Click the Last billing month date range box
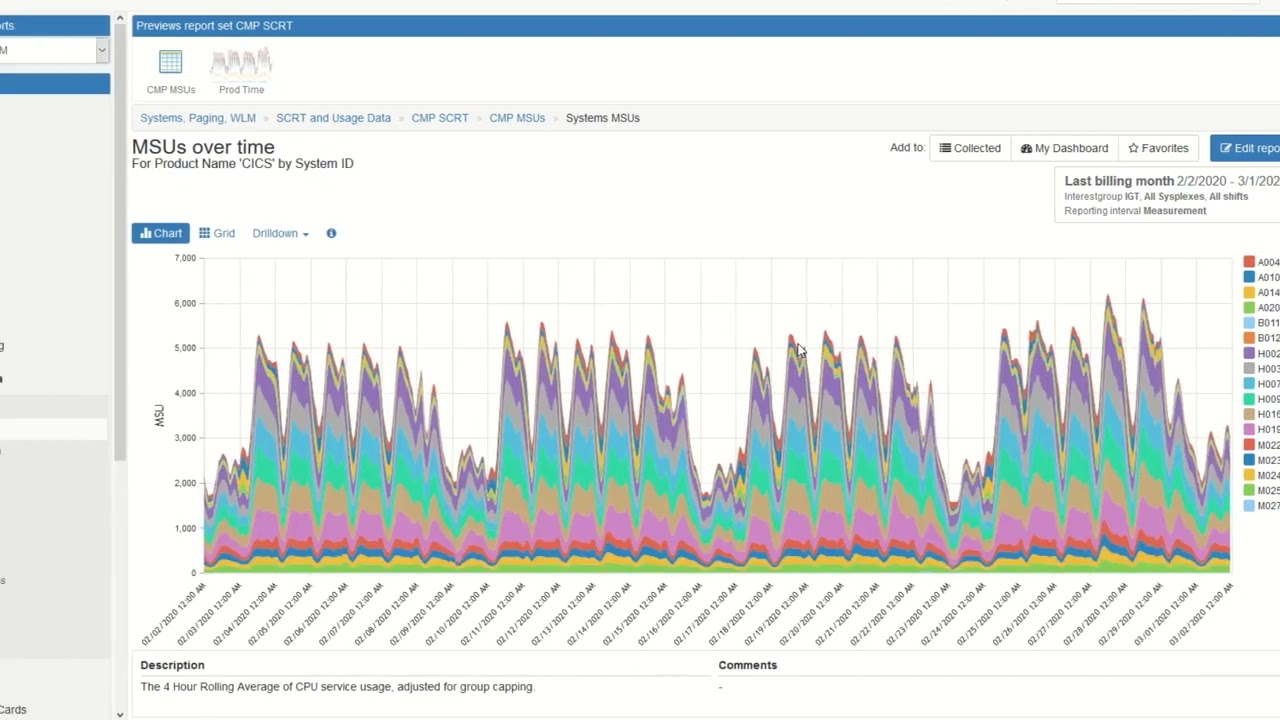Image resolution: width=1280 pixels, height=720 pixels. point(1167,194)
